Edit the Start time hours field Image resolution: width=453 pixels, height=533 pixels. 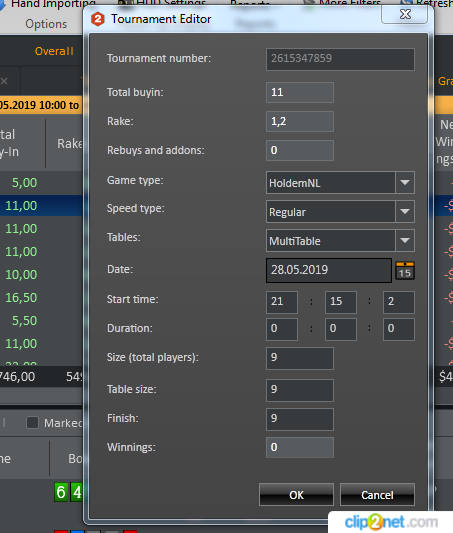pos(282,302)
